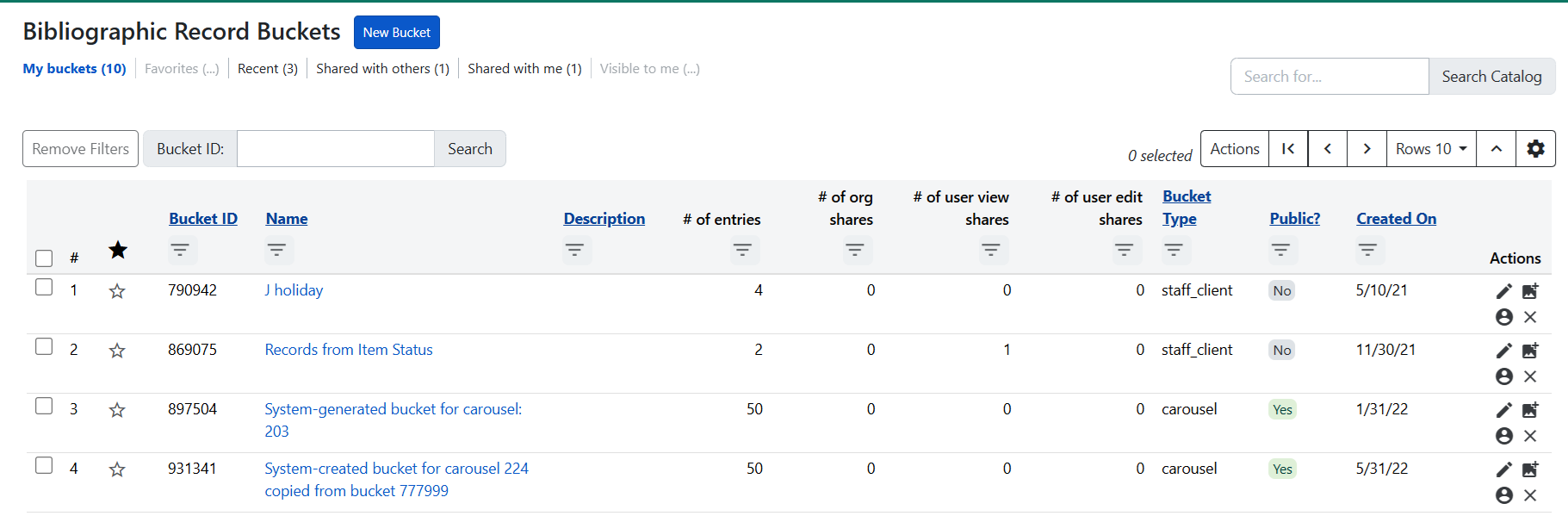Click into the Bucket ID input field

(x=335, y=149)
